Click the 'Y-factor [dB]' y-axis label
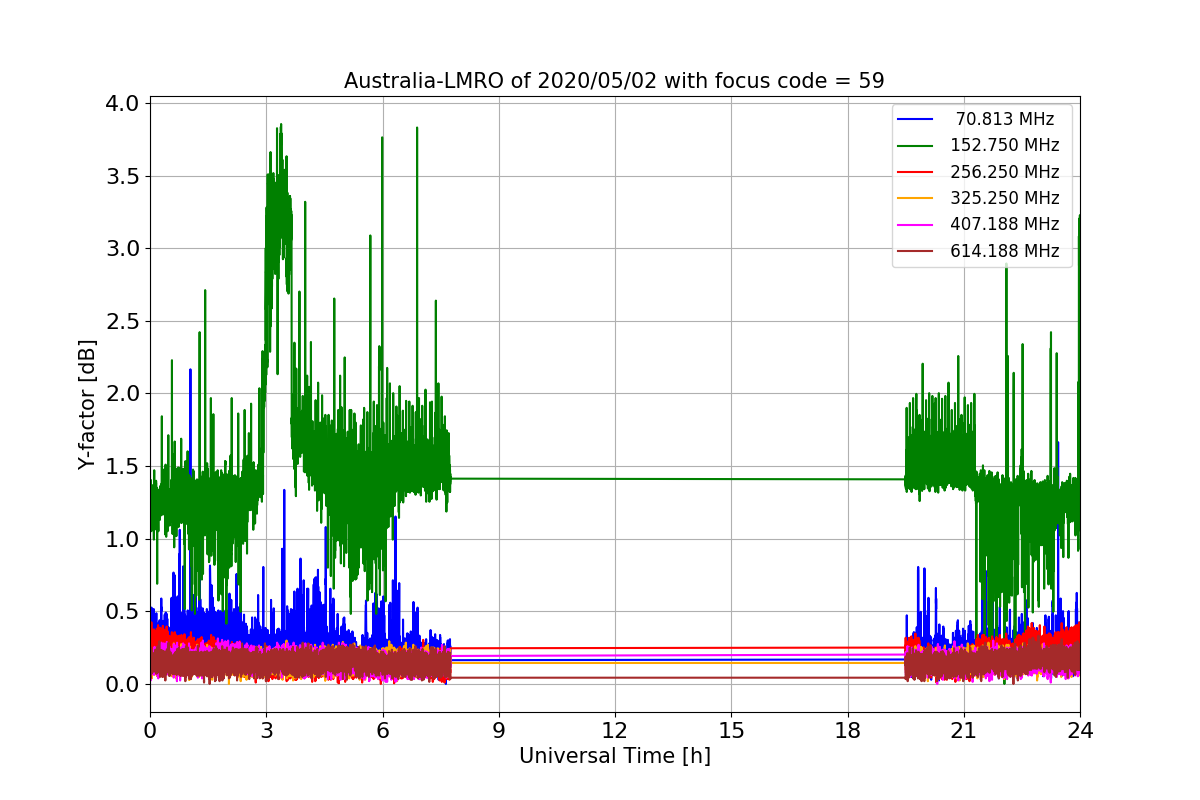 click(88, 405)
